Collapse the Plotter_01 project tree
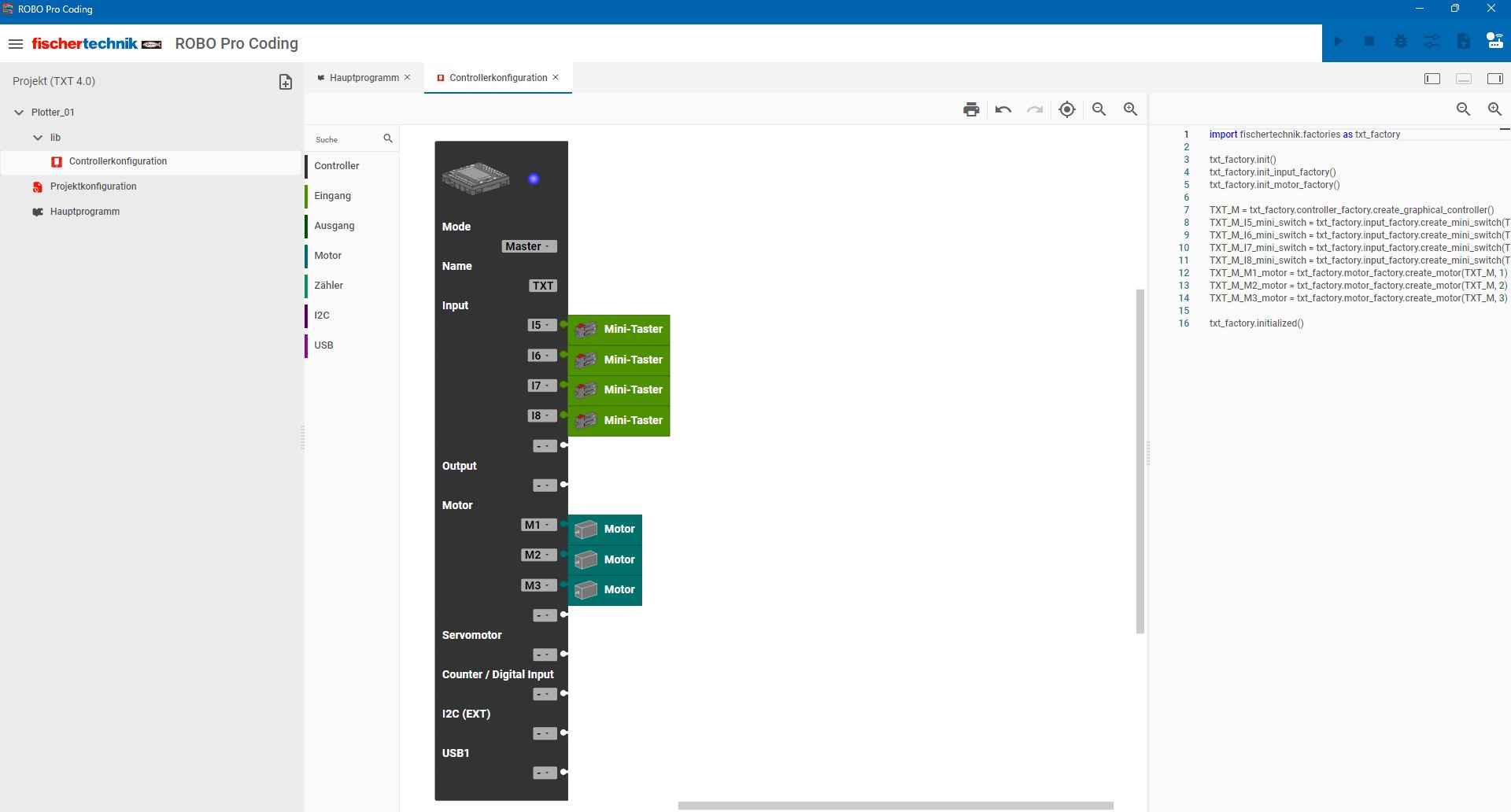Image resolution: width=1511 pixels, height=812 pixels. (19, 113)
